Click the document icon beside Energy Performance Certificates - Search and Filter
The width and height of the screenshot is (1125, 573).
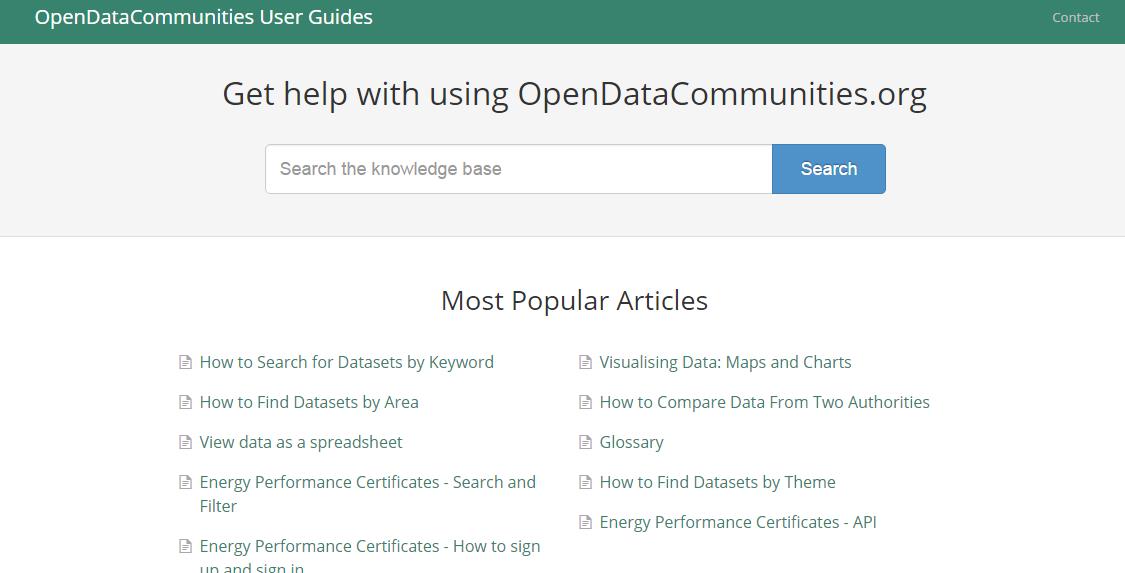pyautogui.click(x=185, y=483)
